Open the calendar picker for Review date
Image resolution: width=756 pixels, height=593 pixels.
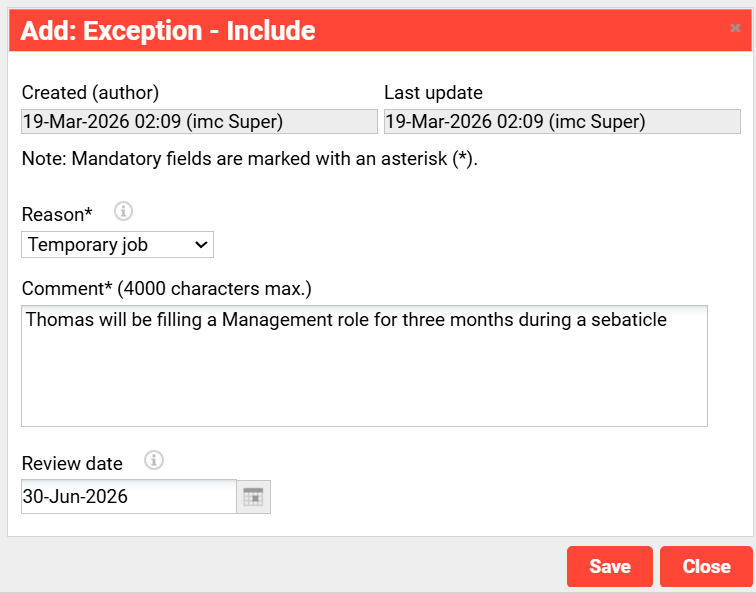(x=254, y=497)
